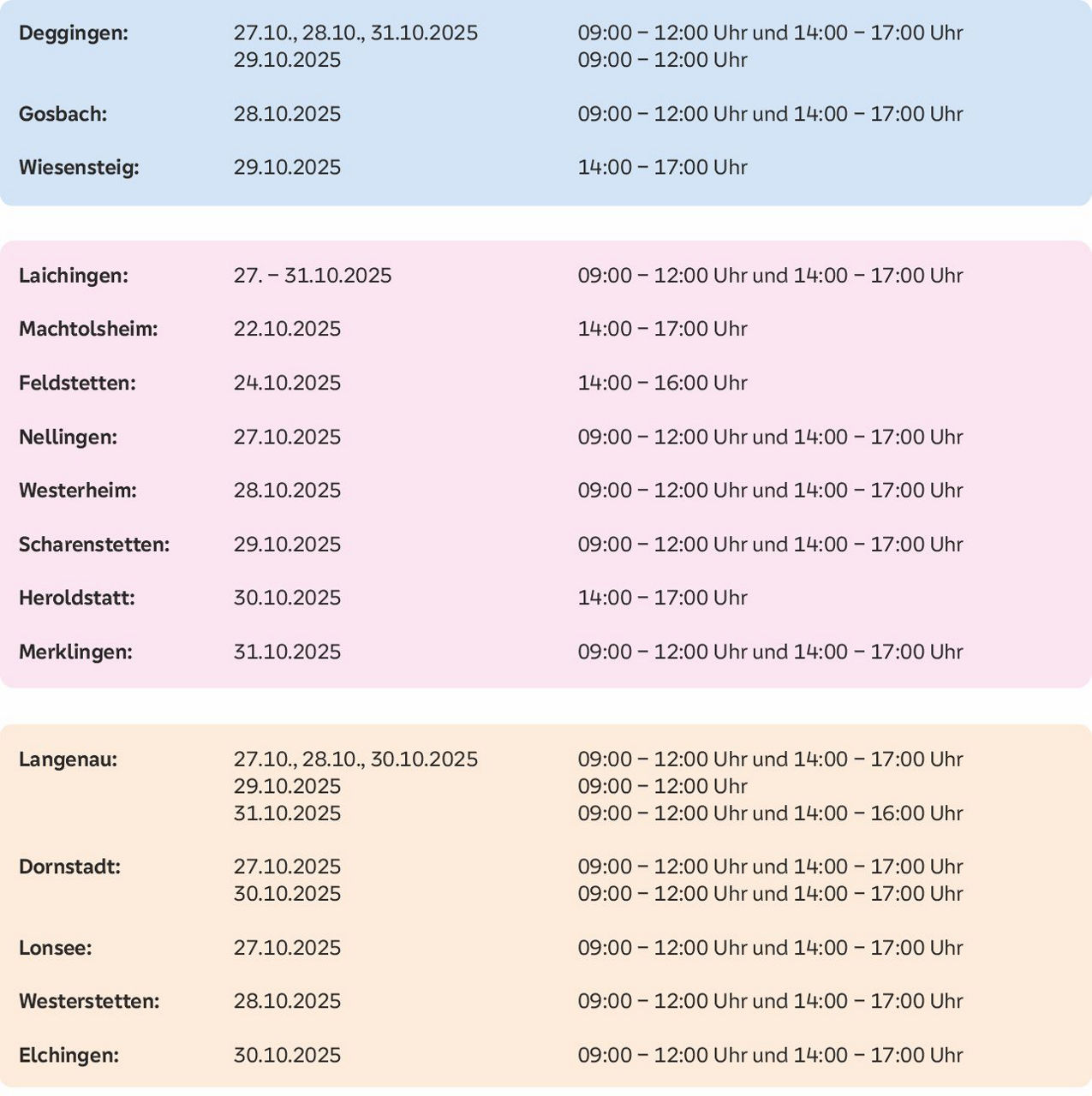Click the Feldstetten time 14:00 – 16:00 Uhr
This screenshot has height=1096, width=1092.
(662, 384)
